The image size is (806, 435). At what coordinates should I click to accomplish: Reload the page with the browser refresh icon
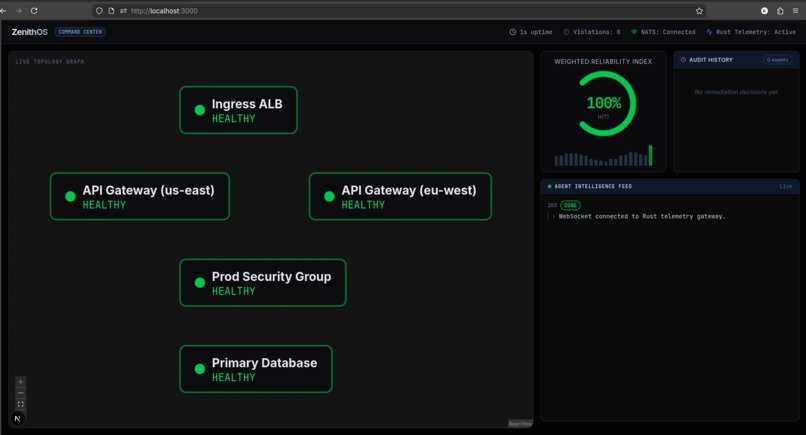pos(34,11)
